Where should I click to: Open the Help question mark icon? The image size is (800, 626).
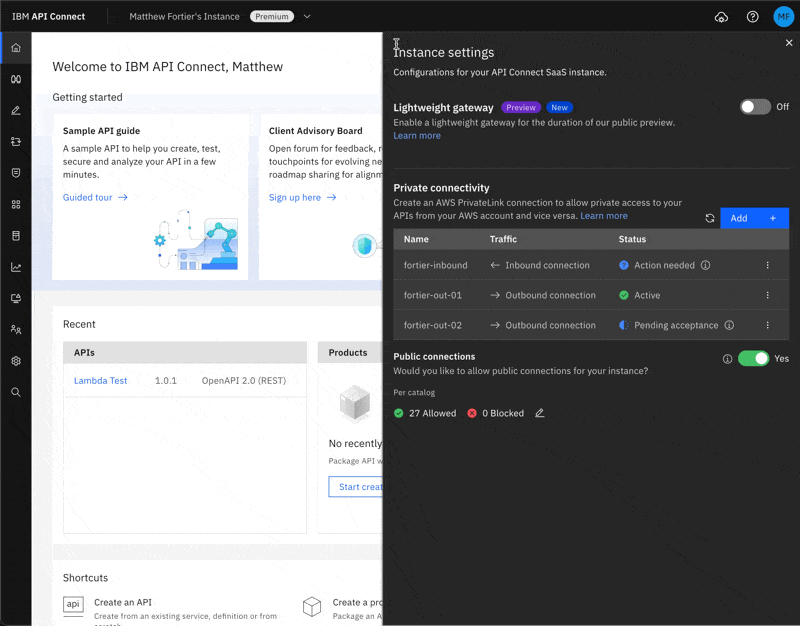click(753, 17)
